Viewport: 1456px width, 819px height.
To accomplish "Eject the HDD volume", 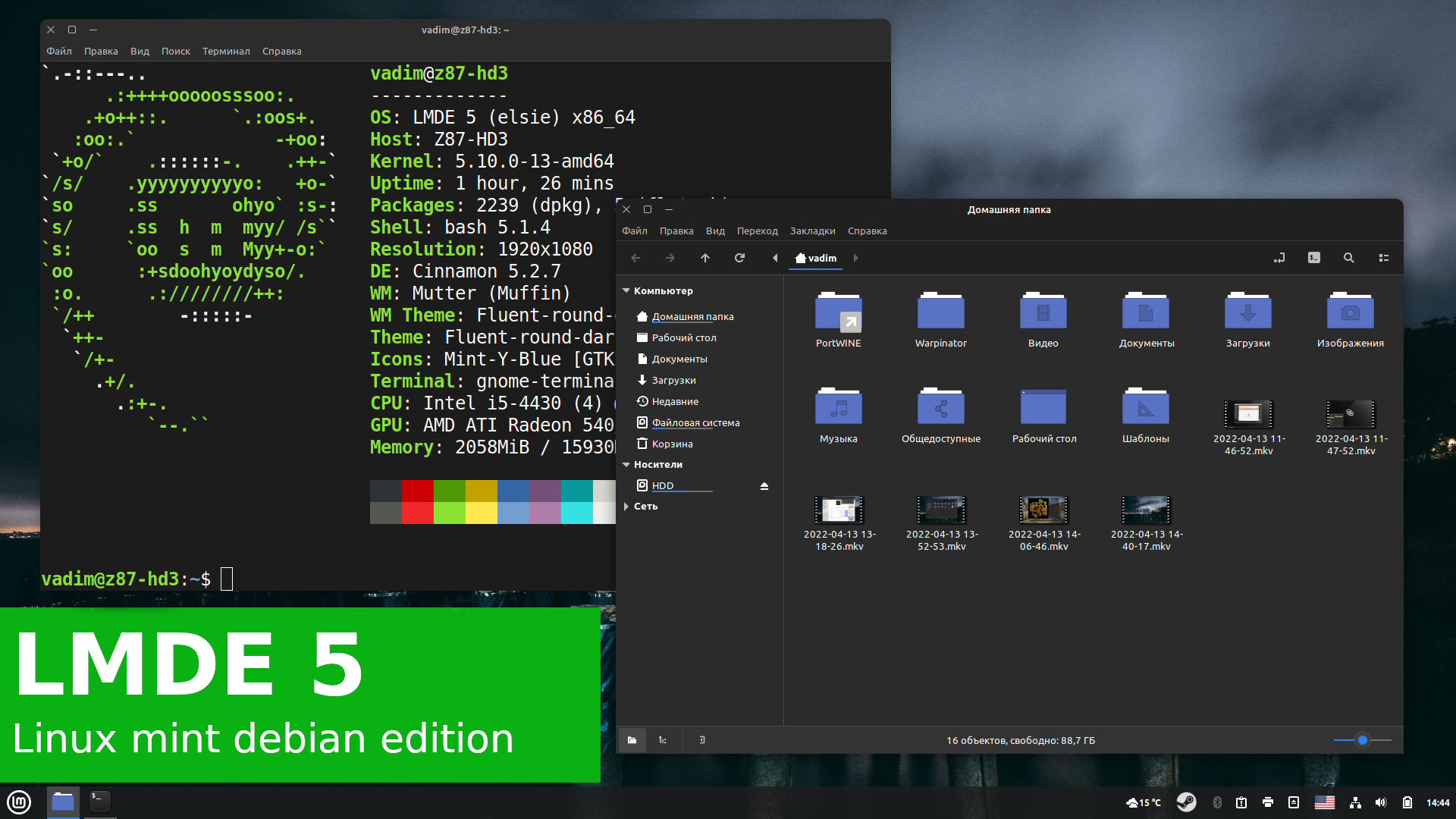I will (x=764, y=485).
